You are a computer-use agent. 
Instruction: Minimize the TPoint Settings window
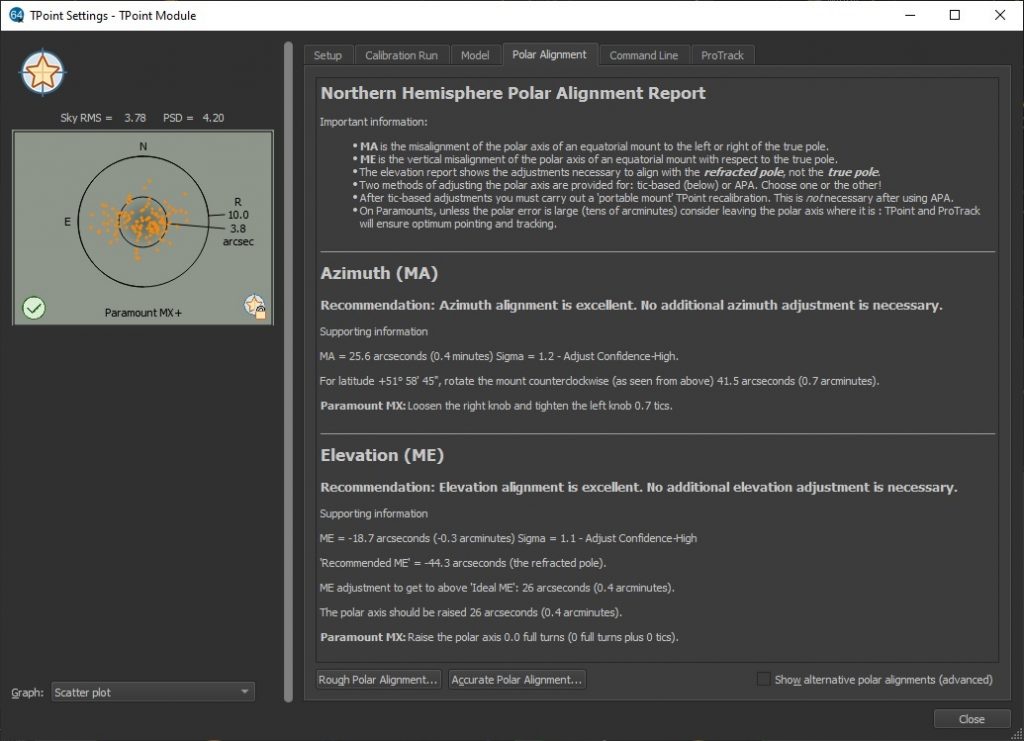pyautogui.click(x=911, y=15)
